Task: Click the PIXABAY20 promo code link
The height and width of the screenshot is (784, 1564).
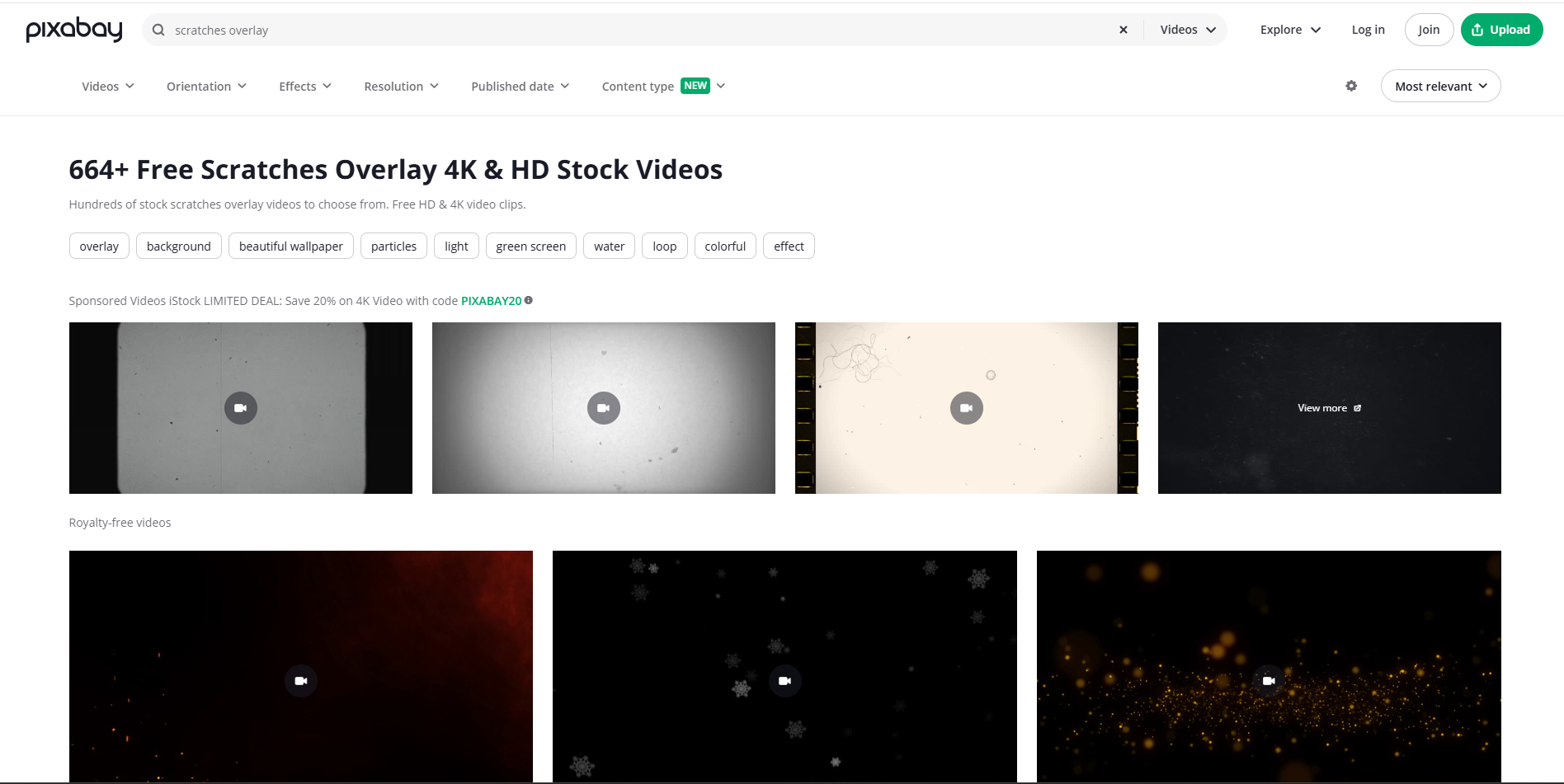Action: click(491, 301)
